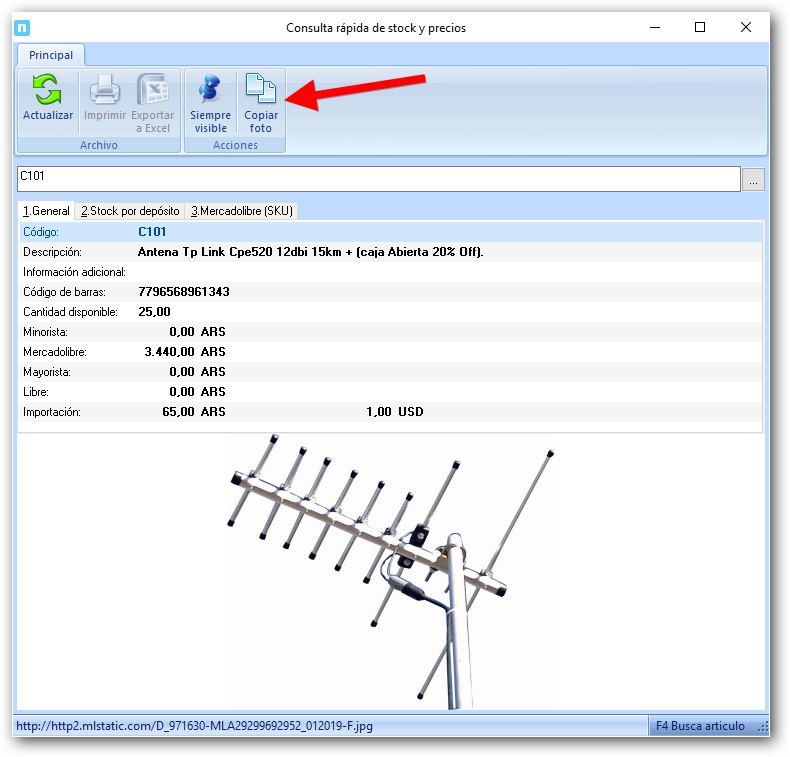Select the Mercadolibre price row
The height and width of the screenshot is (757, 790).
184,352
